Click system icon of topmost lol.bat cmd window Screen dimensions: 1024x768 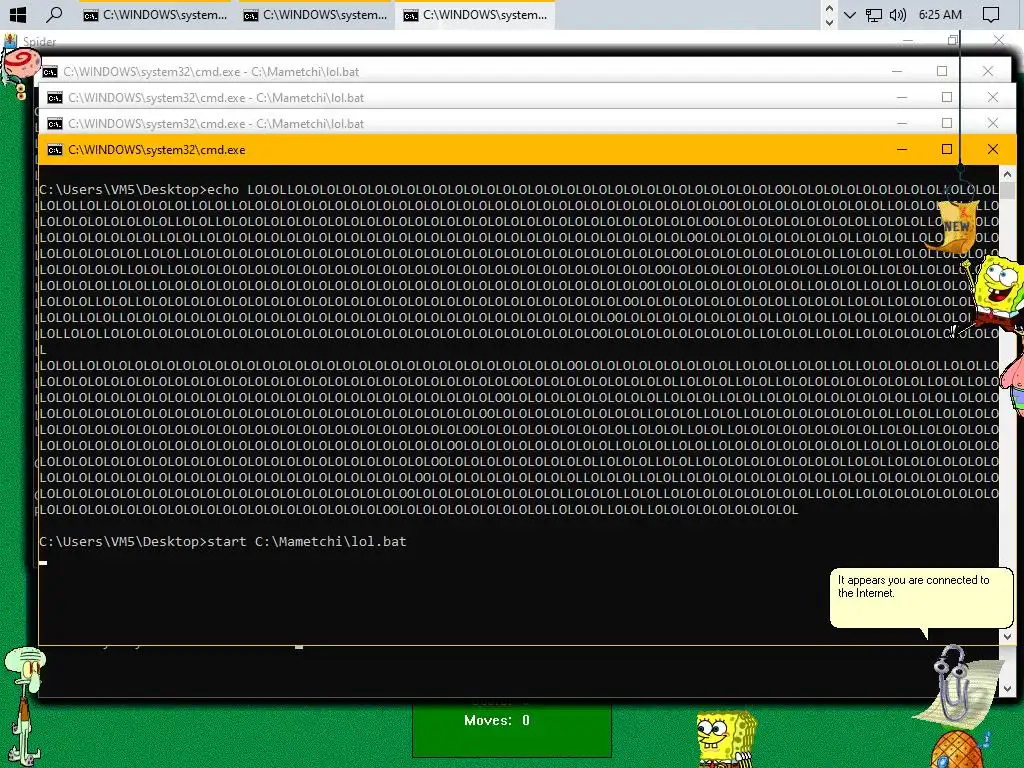pyautogui.click(x=50, y=72)
